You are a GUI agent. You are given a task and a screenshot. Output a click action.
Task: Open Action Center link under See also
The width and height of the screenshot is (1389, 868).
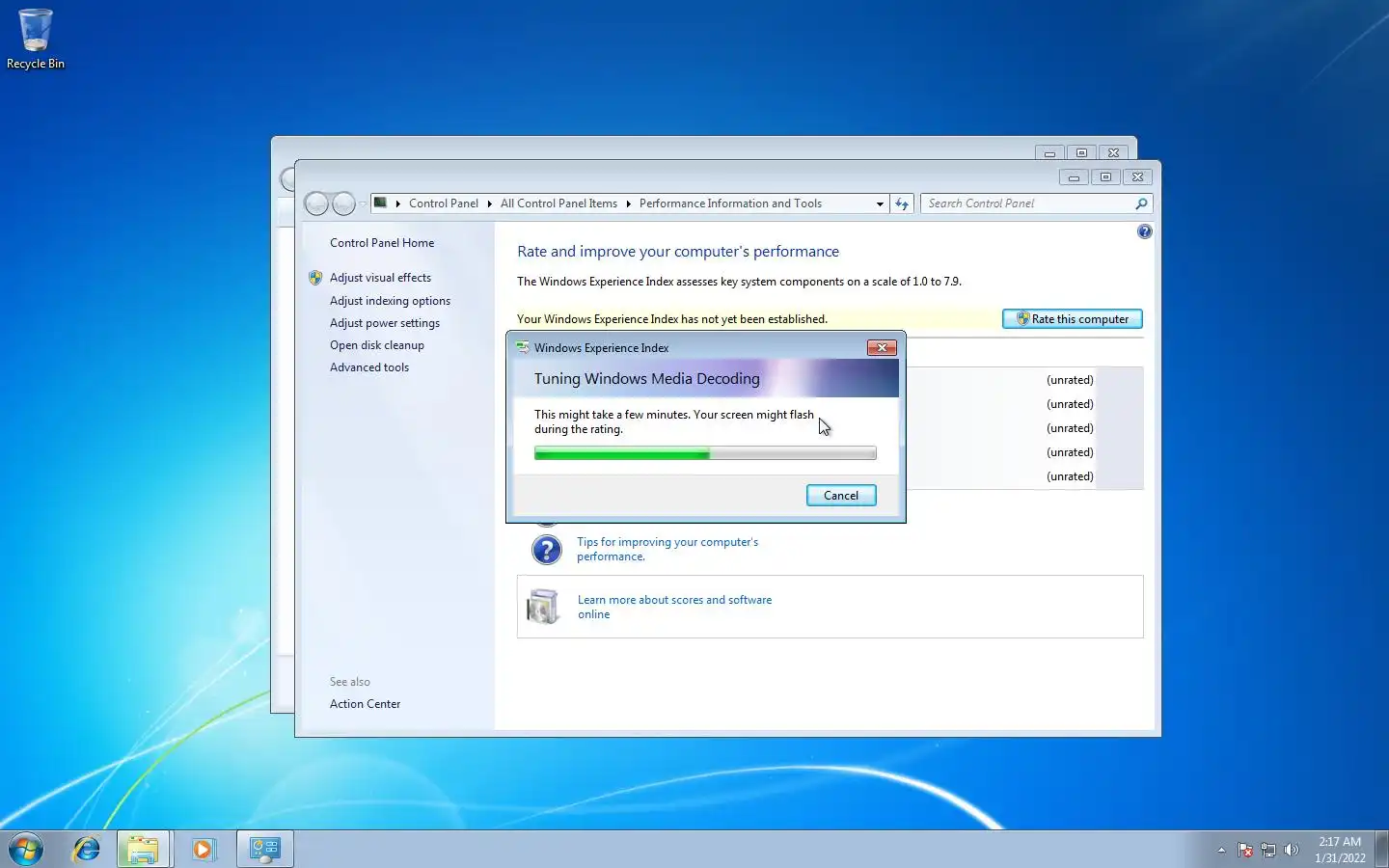pyautogui.click(x=365, y=704)
